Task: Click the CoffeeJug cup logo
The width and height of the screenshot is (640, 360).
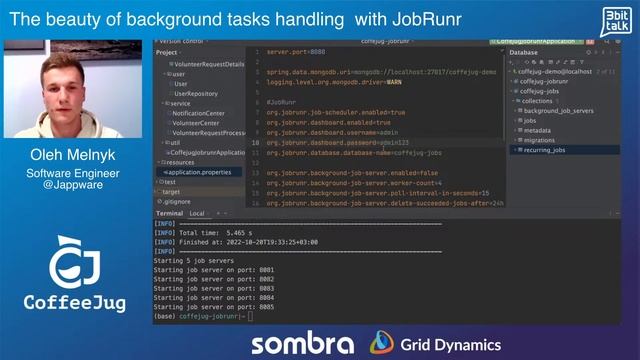Action: tap(75, 261)
